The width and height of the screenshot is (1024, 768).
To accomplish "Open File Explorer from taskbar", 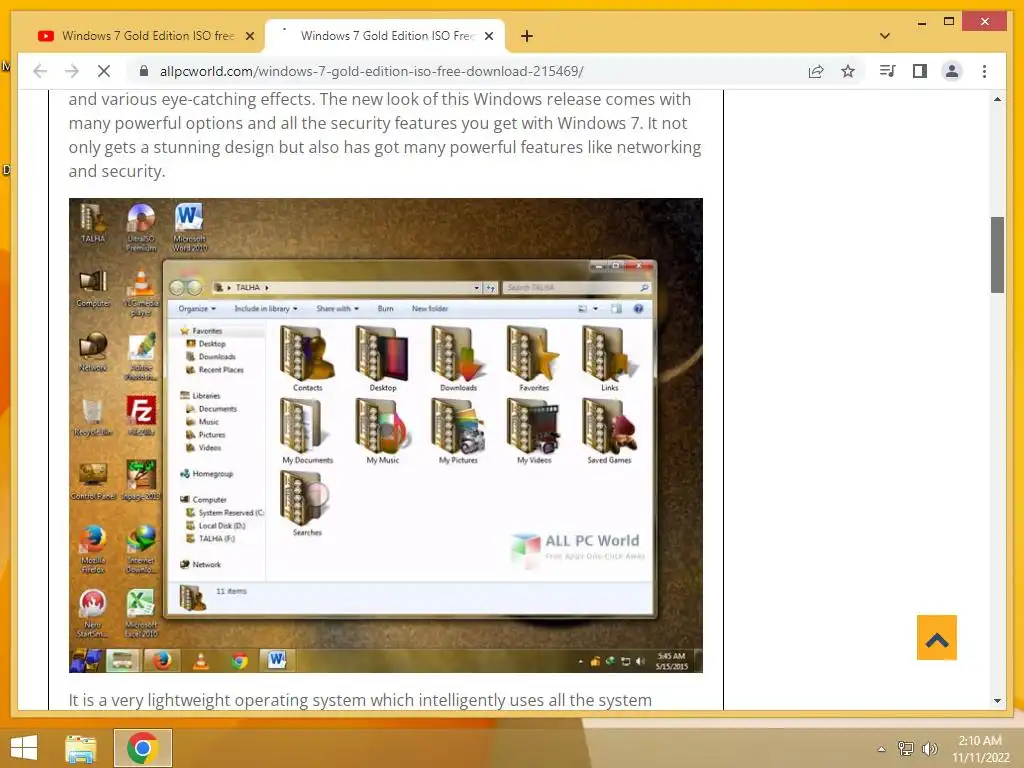I will click(x=81, y=748).
